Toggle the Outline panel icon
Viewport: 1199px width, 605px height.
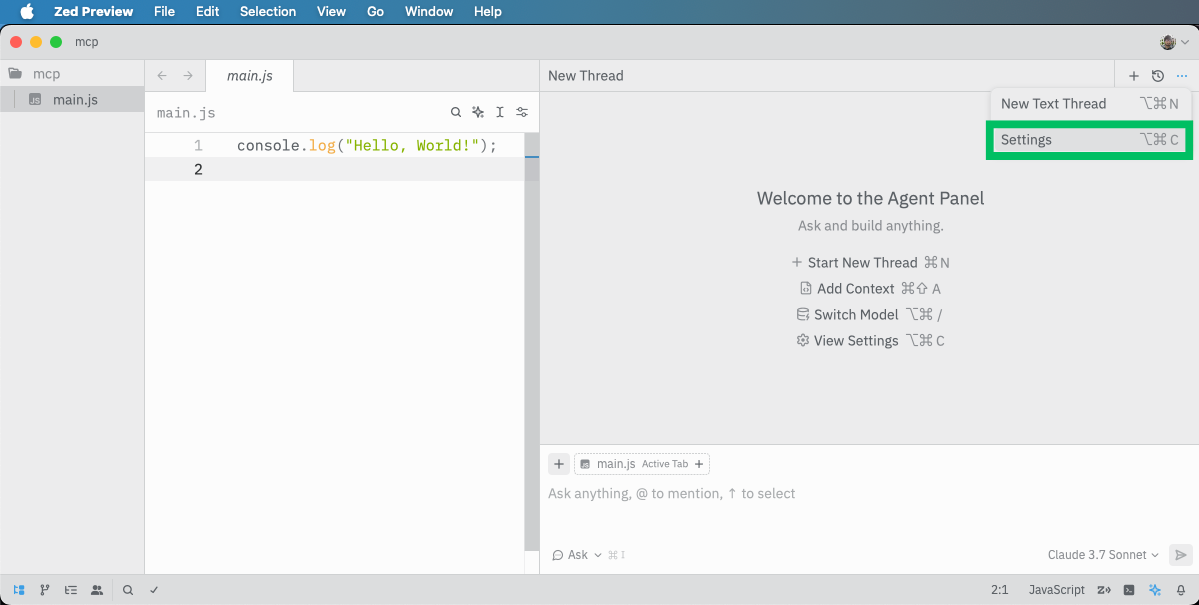coord(71,590)
